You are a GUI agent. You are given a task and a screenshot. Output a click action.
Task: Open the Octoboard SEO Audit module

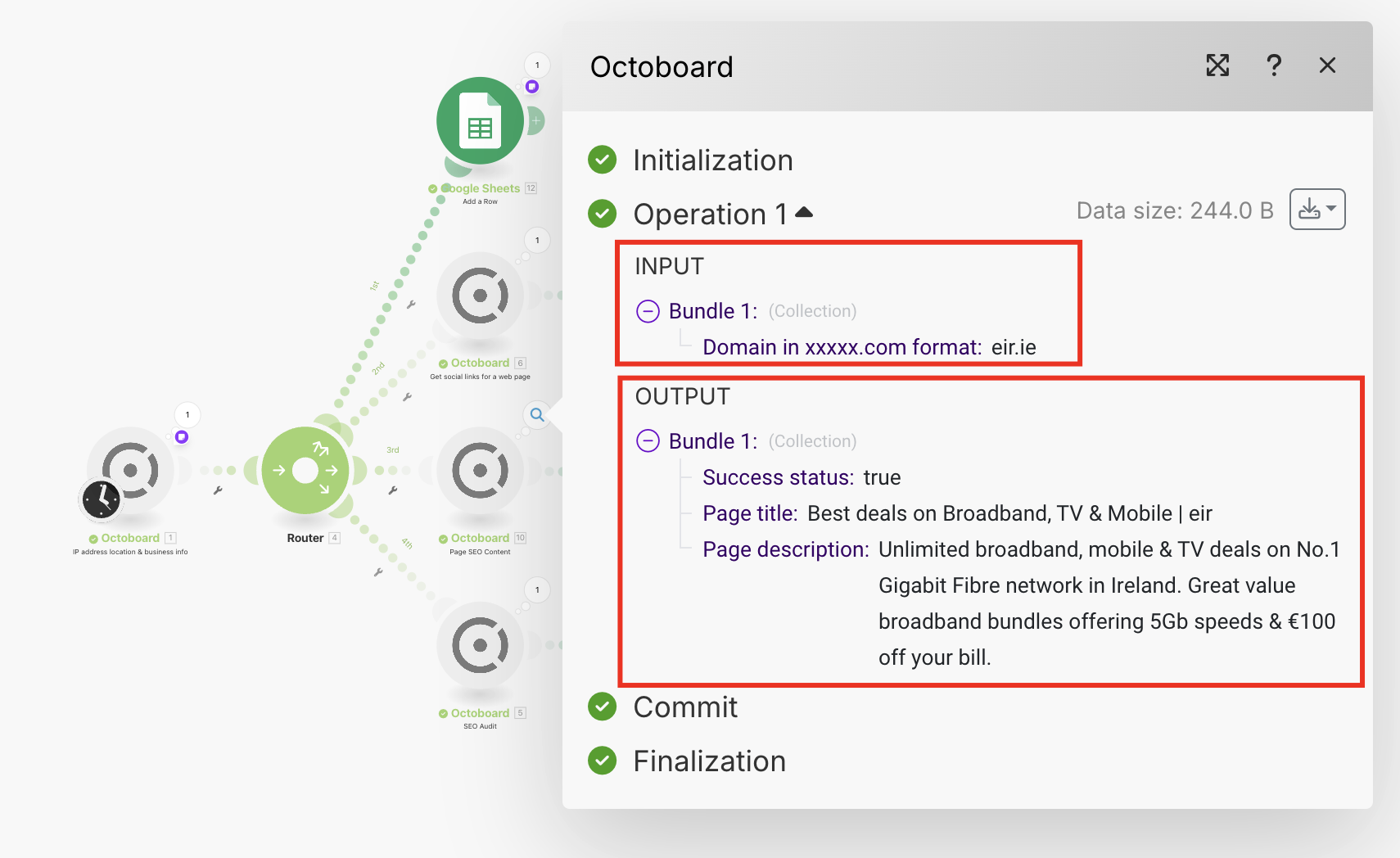tap(480, 645)
